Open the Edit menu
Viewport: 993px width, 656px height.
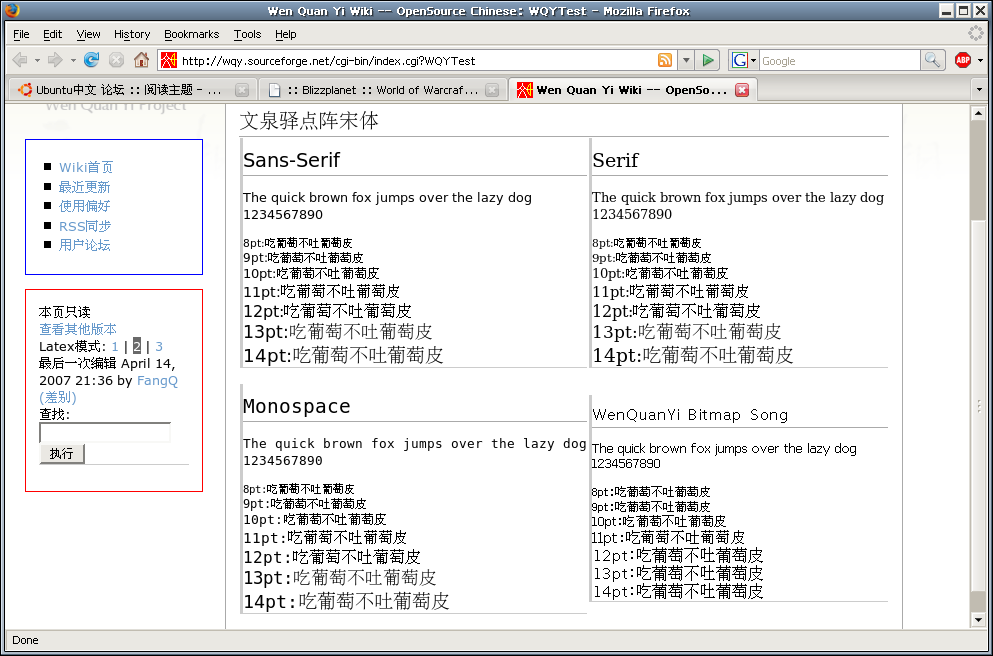[x=53, y=34]
